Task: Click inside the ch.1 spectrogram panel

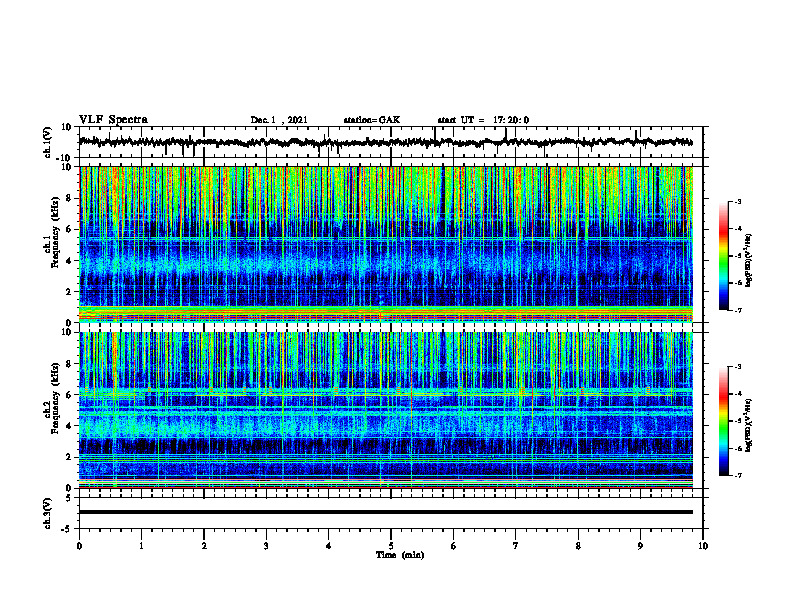Action: [386, 244]
